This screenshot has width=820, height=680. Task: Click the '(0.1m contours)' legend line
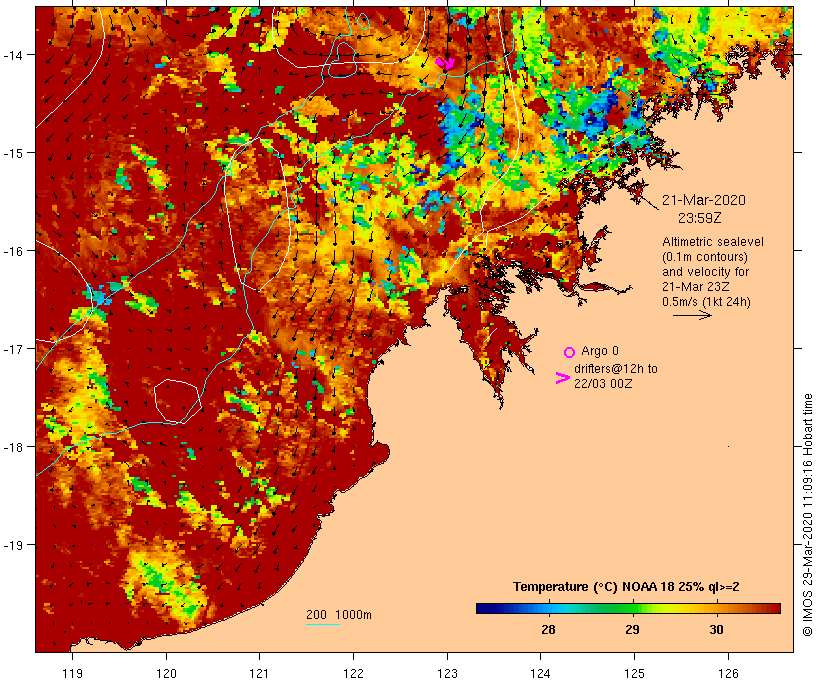pyautogui.click(x=705, y=257)
